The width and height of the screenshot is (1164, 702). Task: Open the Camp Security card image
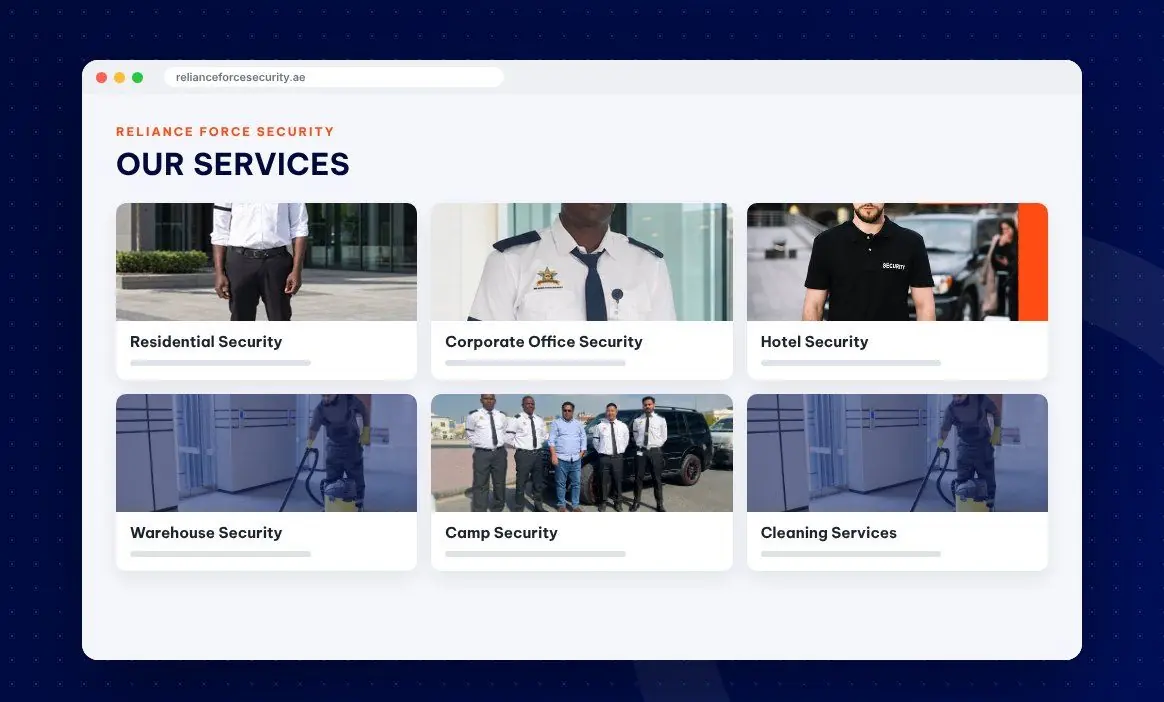pos(581,453)
